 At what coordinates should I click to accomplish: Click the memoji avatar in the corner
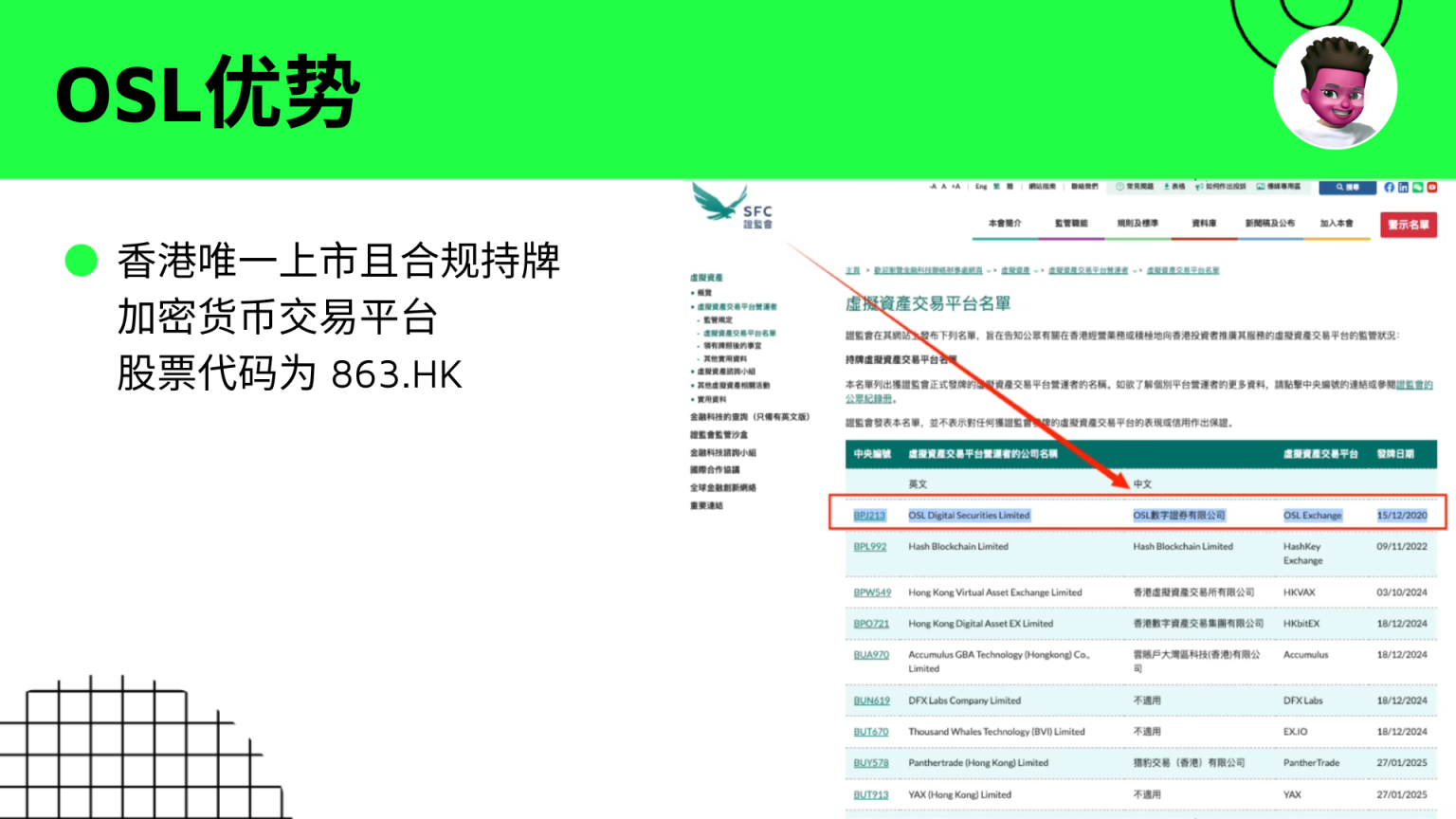tap(1334, 87)
